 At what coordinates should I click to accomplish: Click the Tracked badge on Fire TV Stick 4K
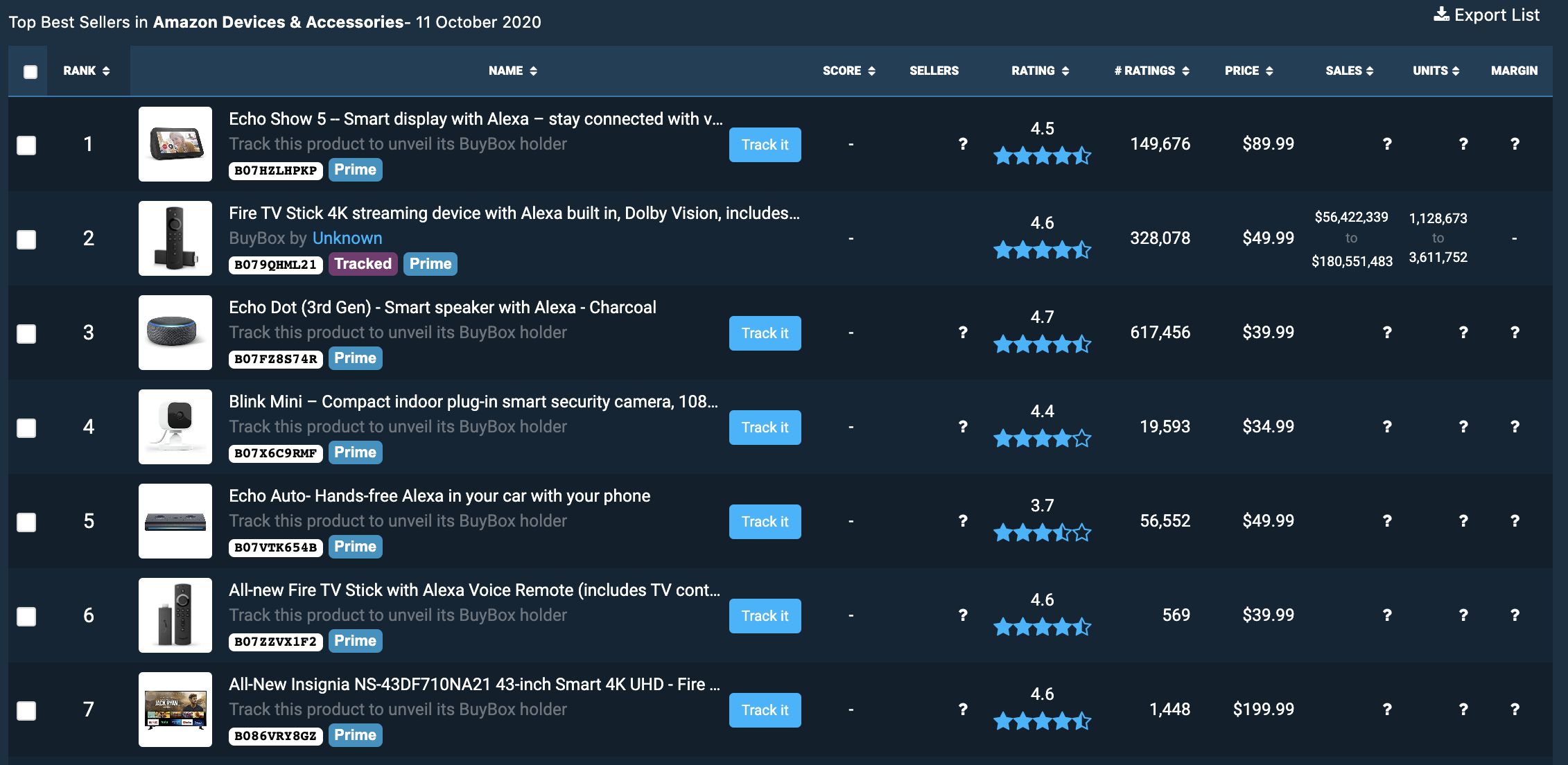point(363,264)
